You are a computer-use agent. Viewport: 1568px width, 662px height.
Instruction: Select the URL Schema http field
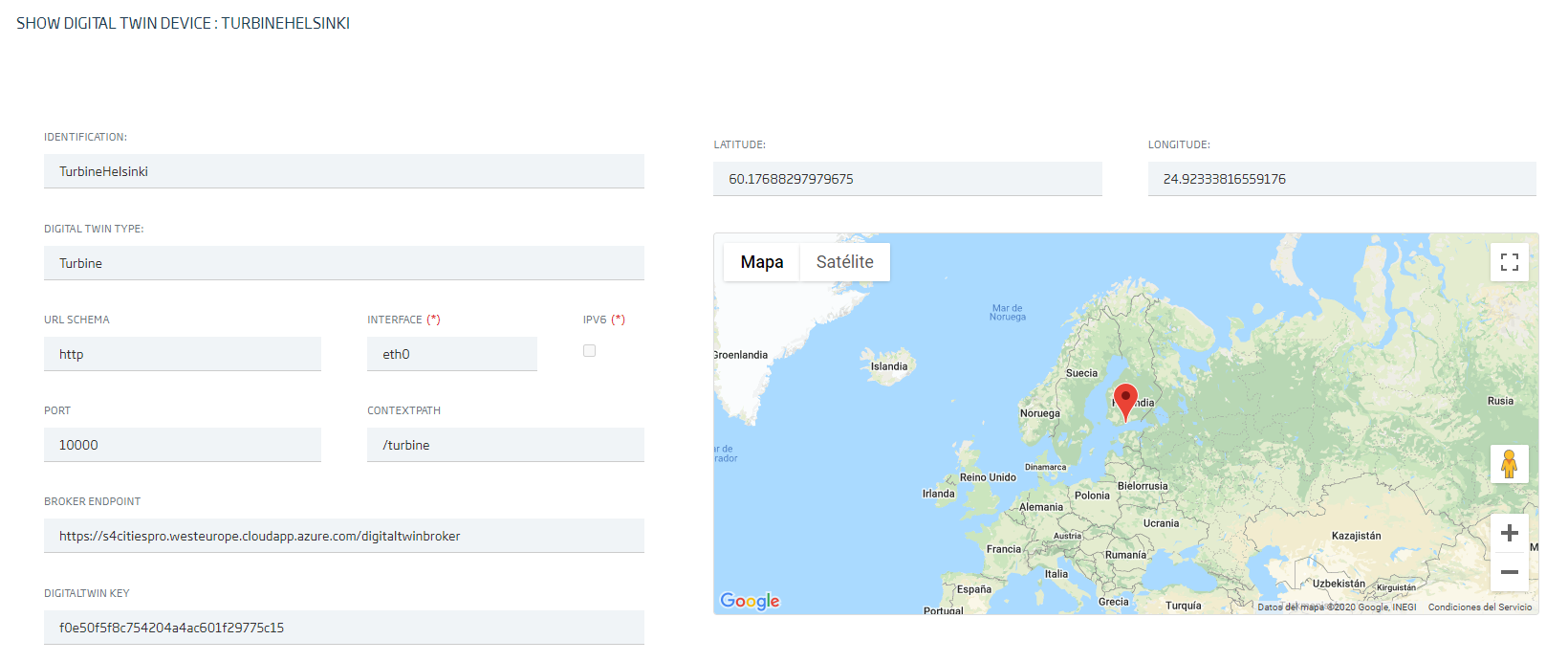(x=182, y=354)
